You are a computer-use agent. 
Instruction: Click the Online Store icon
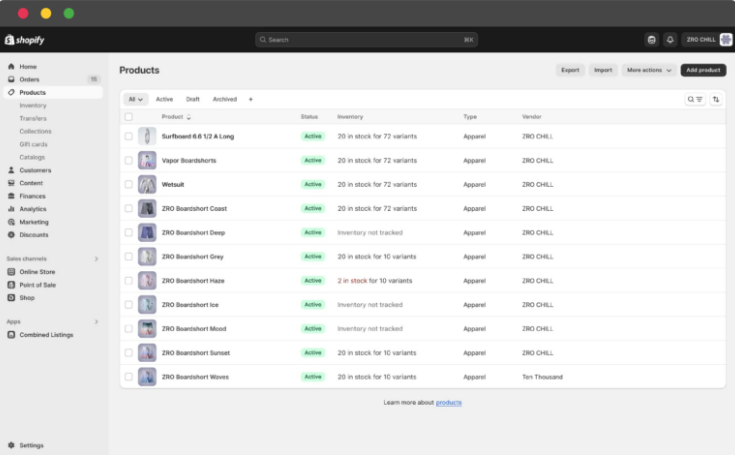pyautogui.click(x=11, y=272)
